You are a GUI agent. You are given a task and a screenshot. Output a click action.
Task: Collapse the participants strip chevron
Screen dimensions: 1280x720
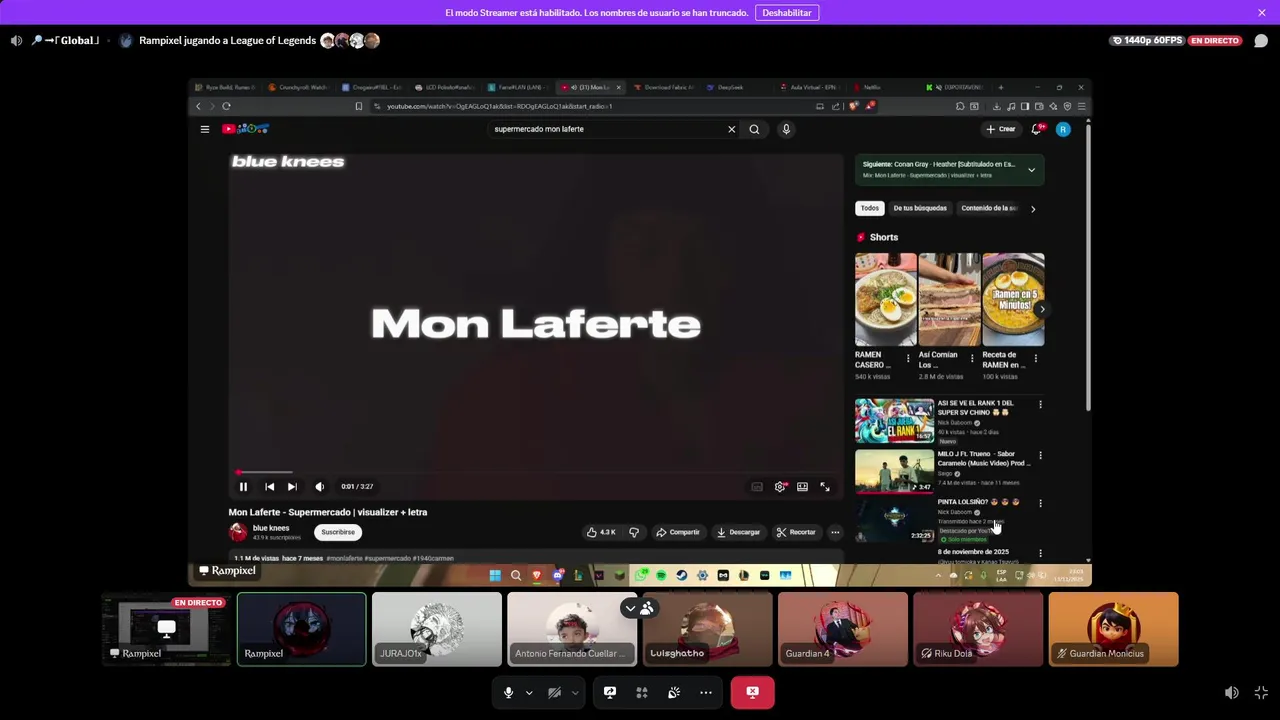click(630, 608)
